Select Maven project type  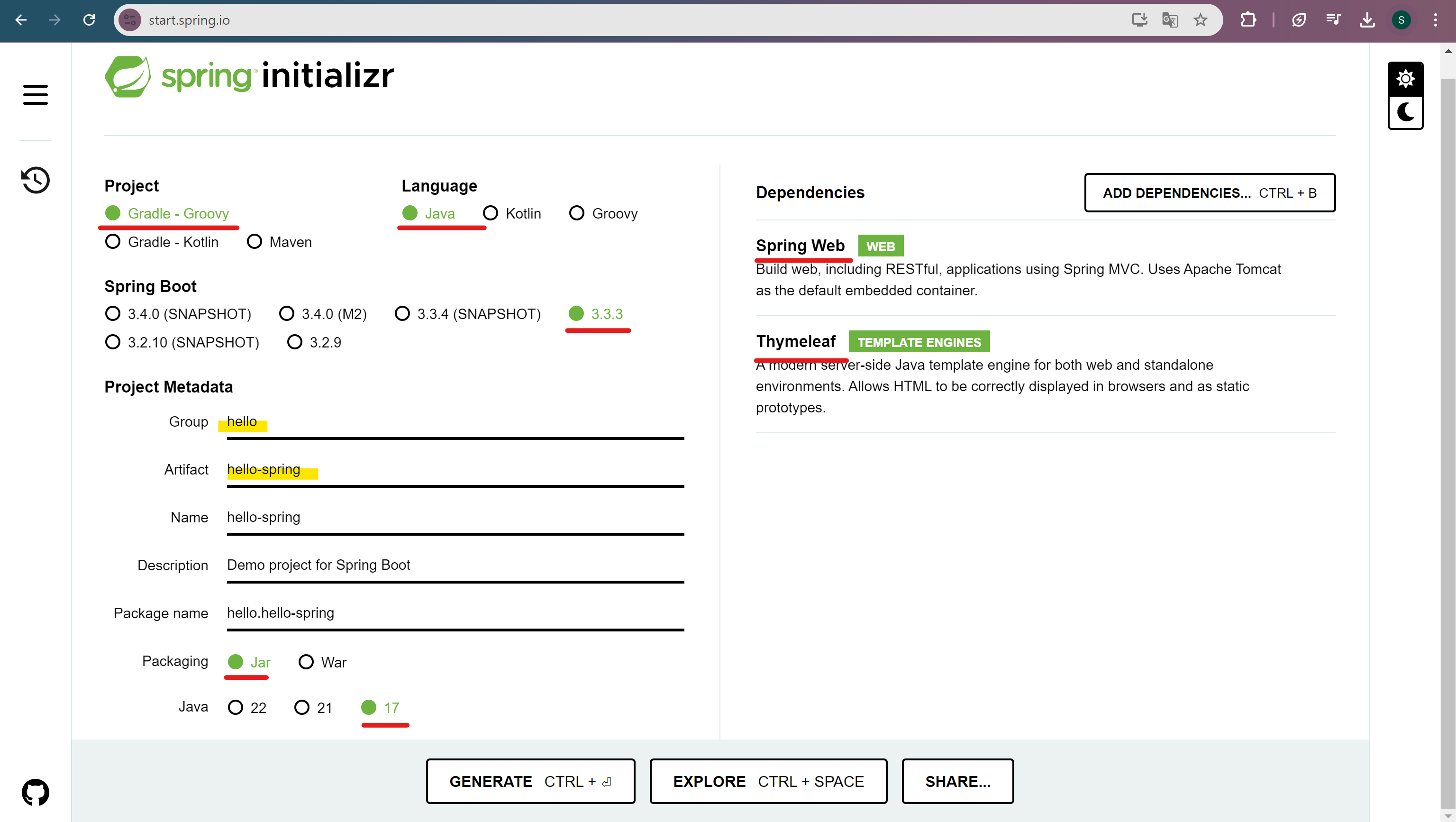pos(279,242)
